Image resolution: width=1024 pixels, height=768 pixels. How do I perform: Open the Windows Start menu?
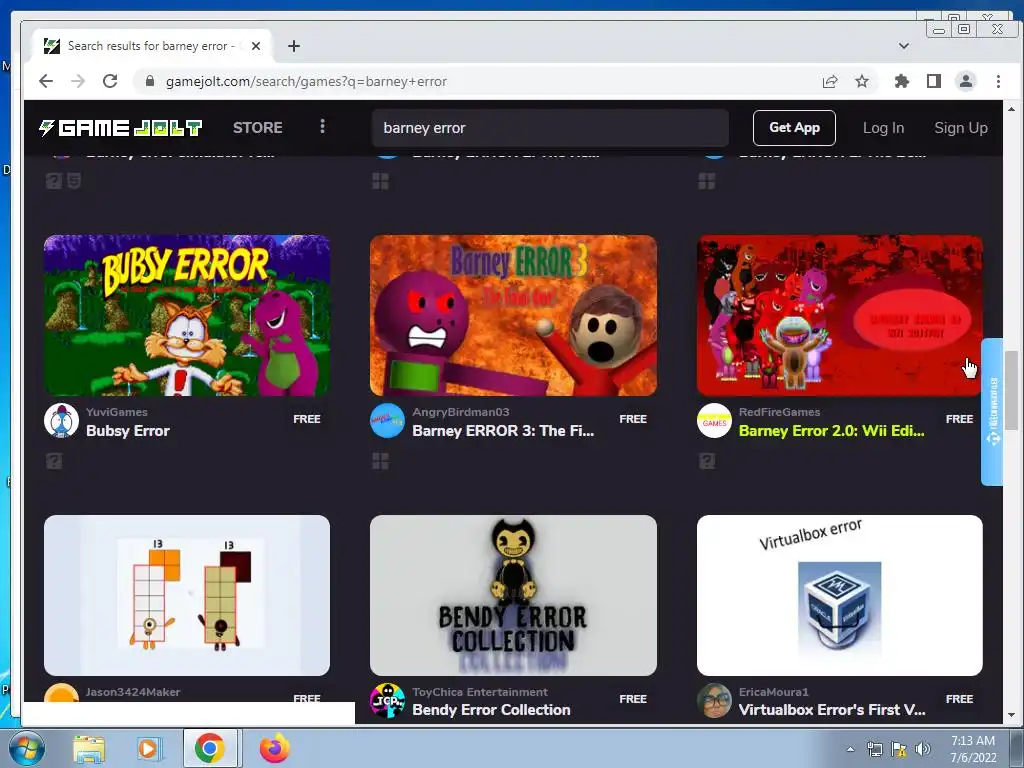coord(25,748)
